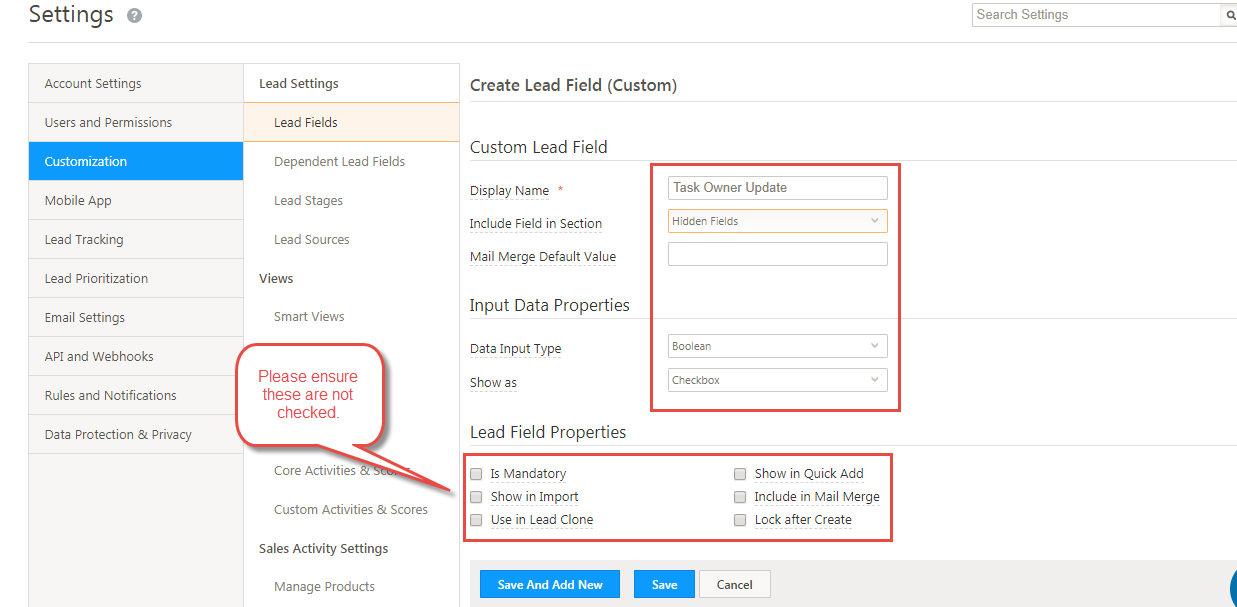Focus the Search Settings box

pos(1095,15)
